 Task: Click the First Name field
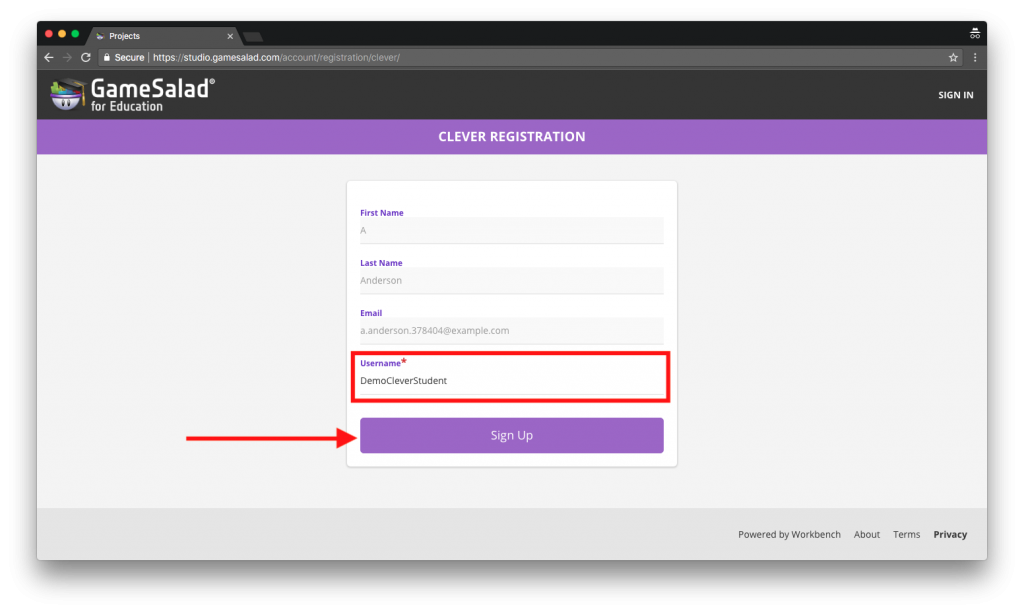point(511,230)
